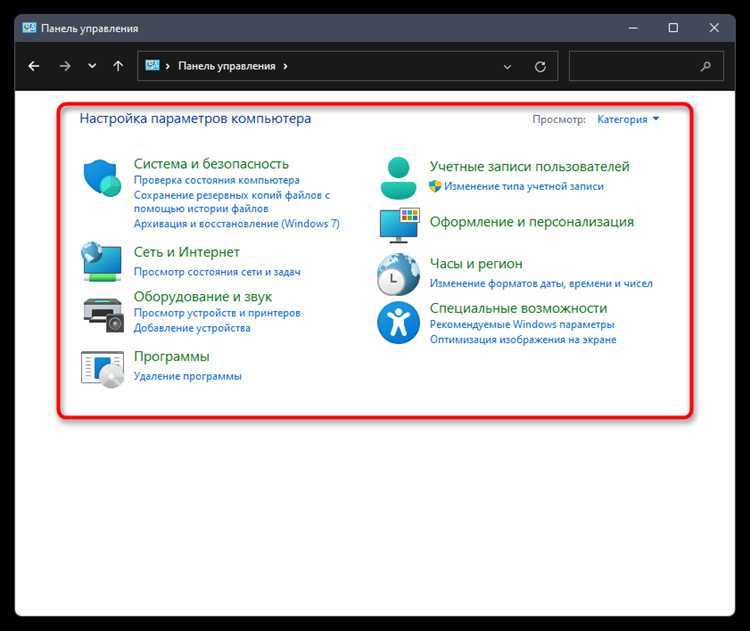The image size is (750, 631).
Task: Open Оборудование и звук category
Action: tap(203, 297)
